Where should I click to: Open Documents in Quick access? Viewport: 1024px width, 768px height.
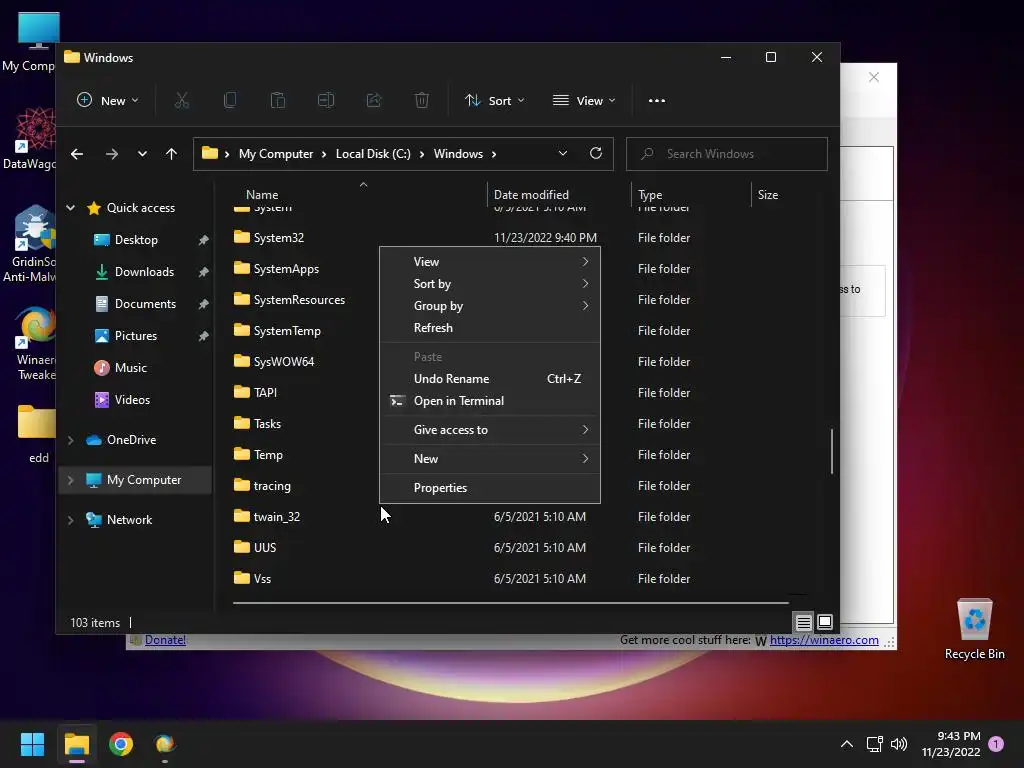point(145,304)
